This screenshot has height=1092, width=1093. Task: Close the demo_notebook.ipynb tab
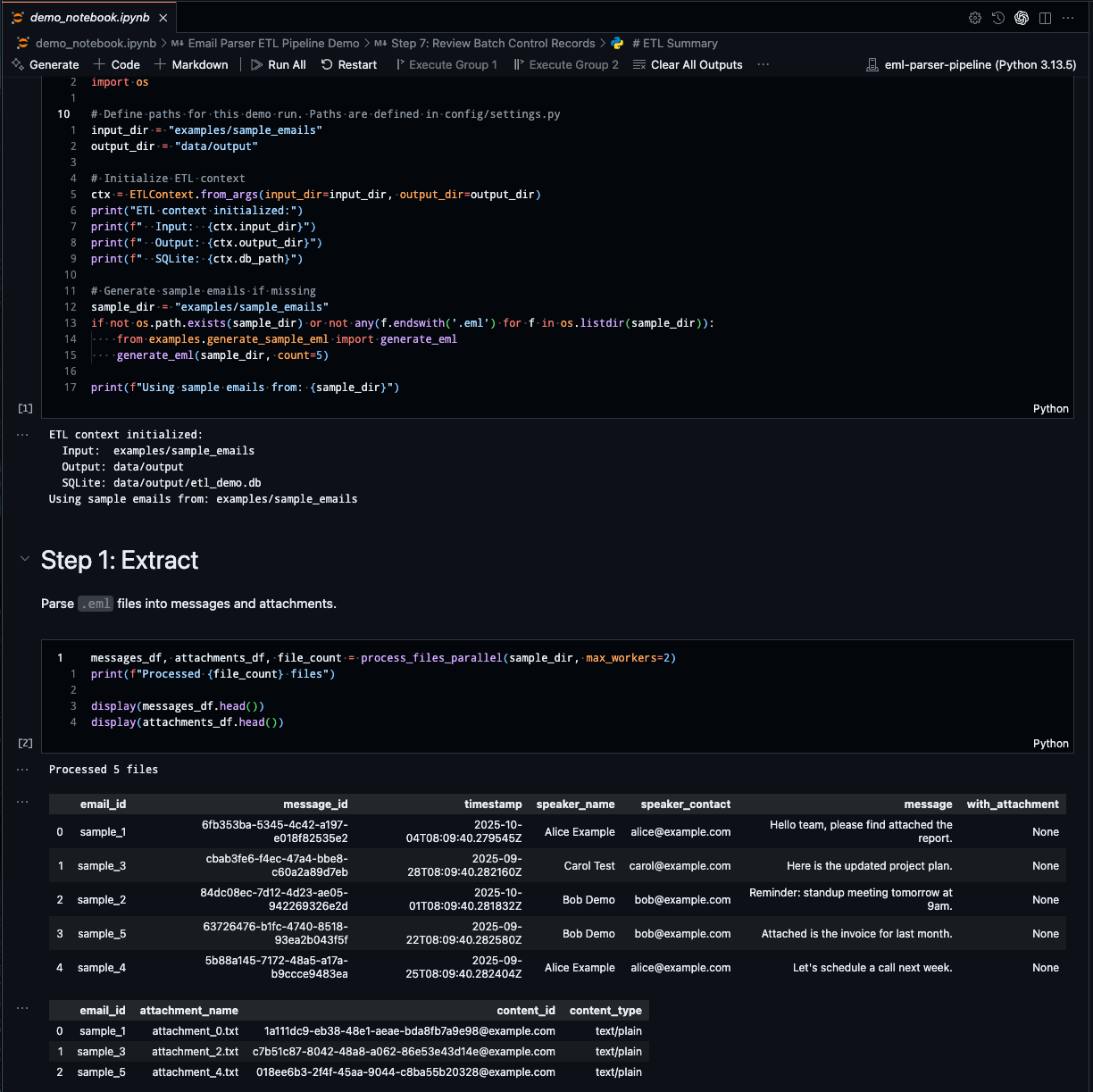[x=163, y=18]
